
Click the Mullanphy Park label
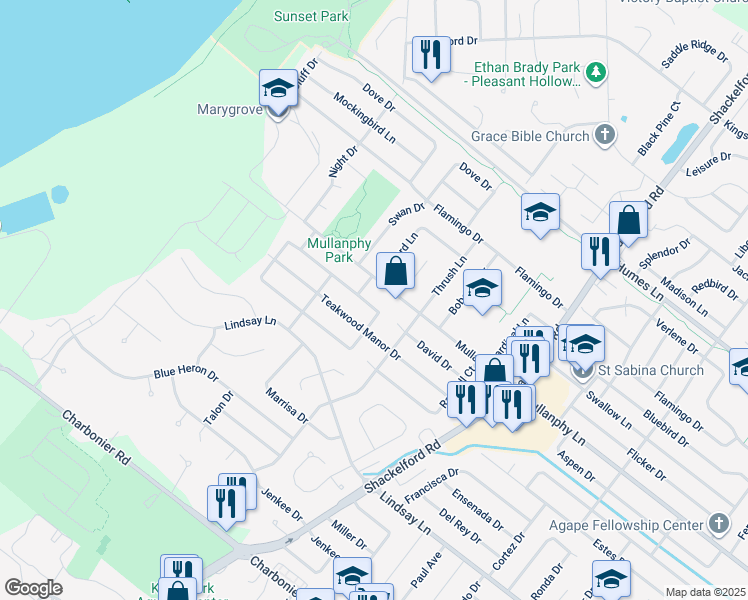point(339,250)
